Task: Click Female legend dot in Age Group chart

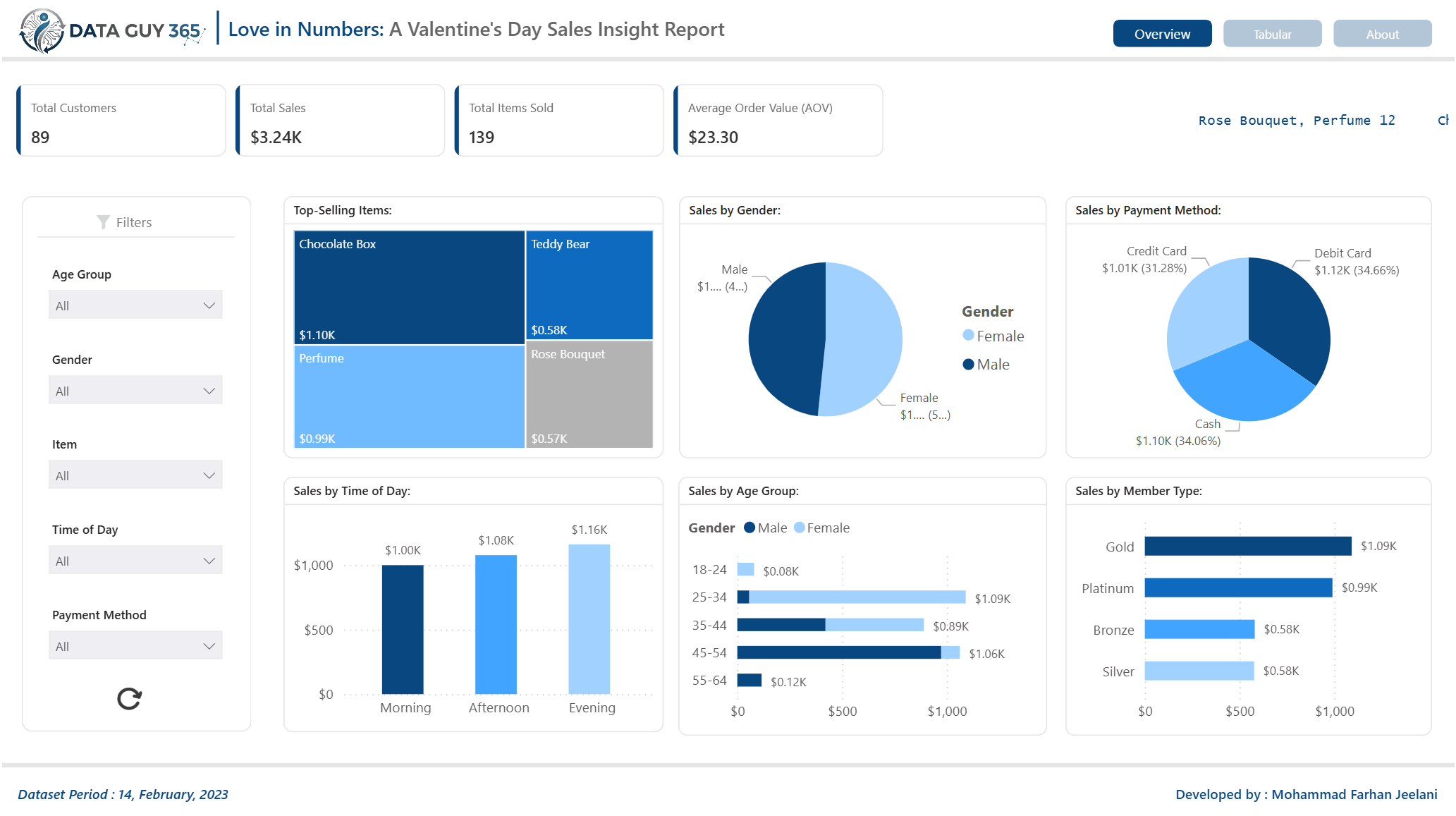Action: pyautogui.click(x=799, y=528)
